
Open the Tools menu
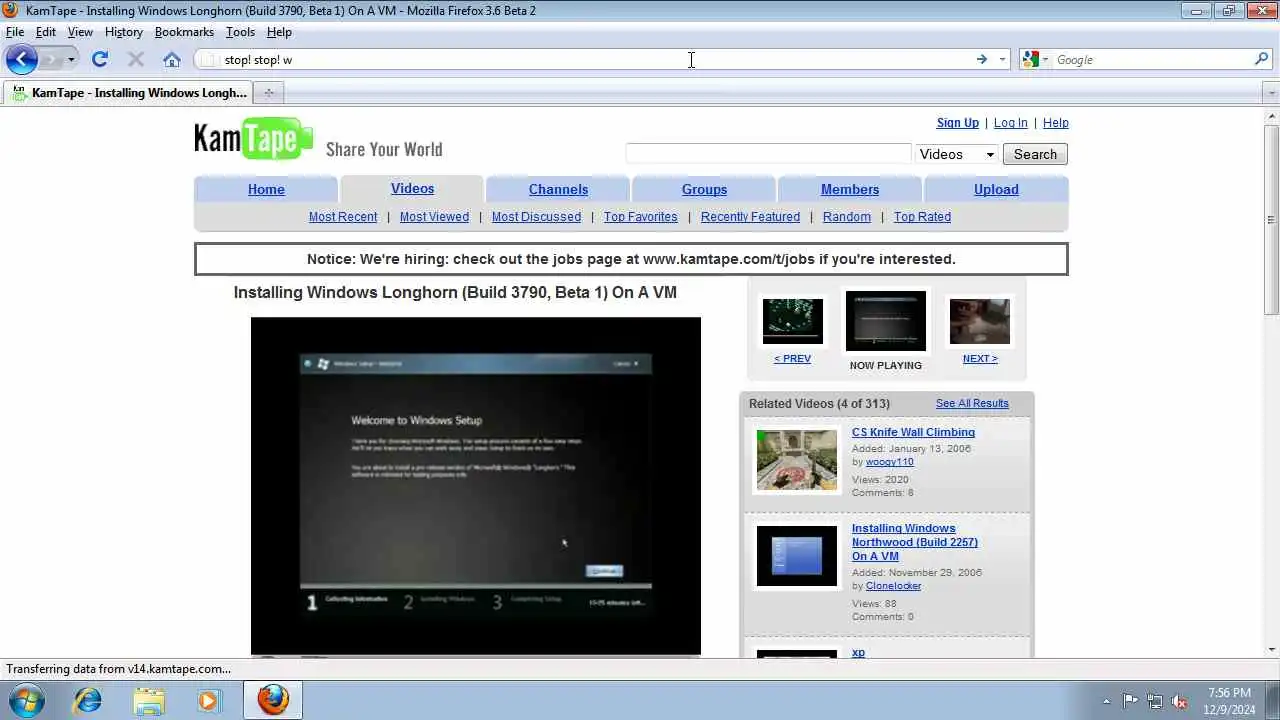click(240, 32)
